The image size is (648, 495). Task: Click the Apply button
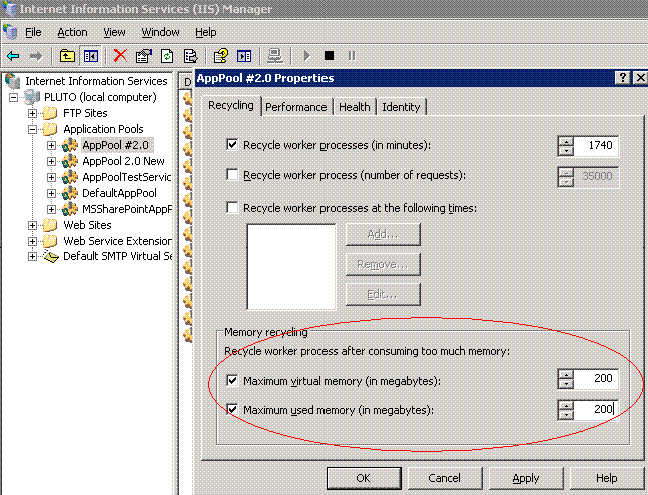pos(526,478)
